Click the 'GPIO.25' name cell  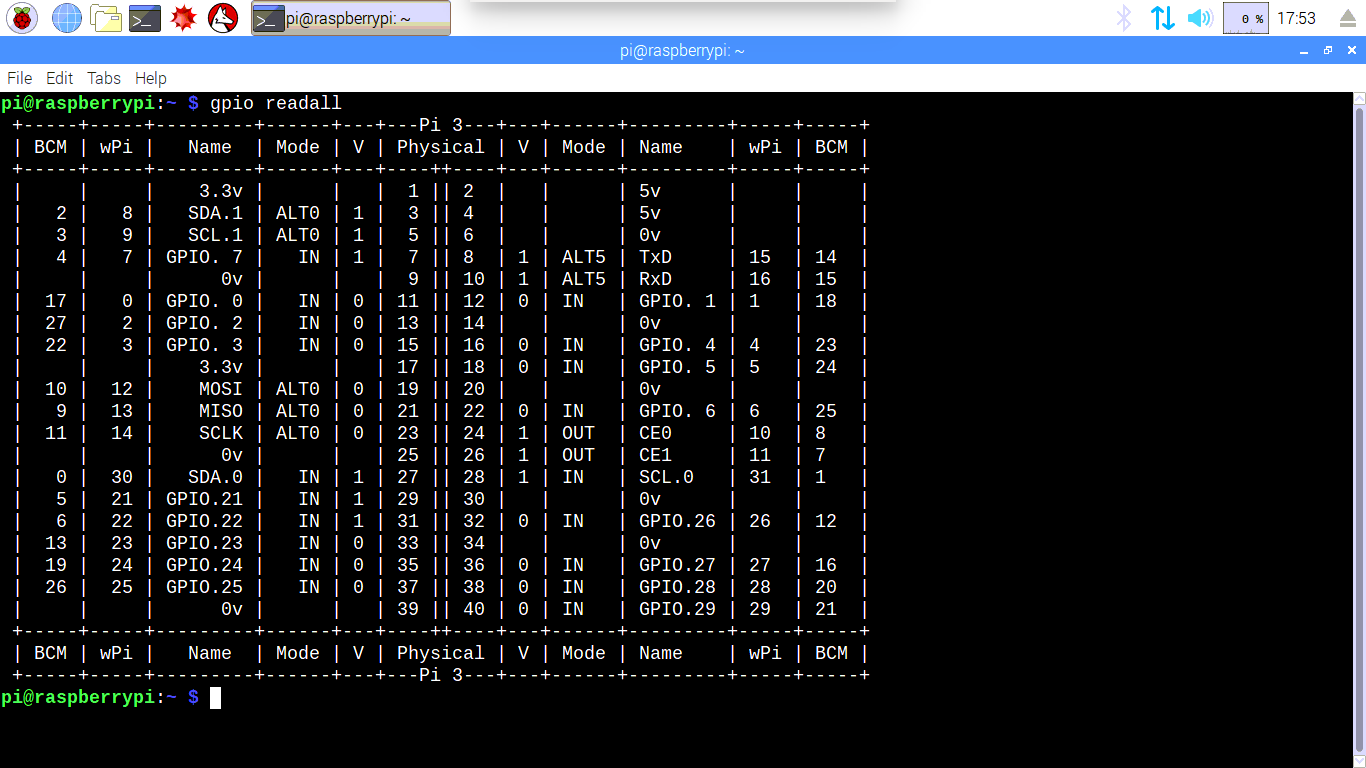pos(204,587)
